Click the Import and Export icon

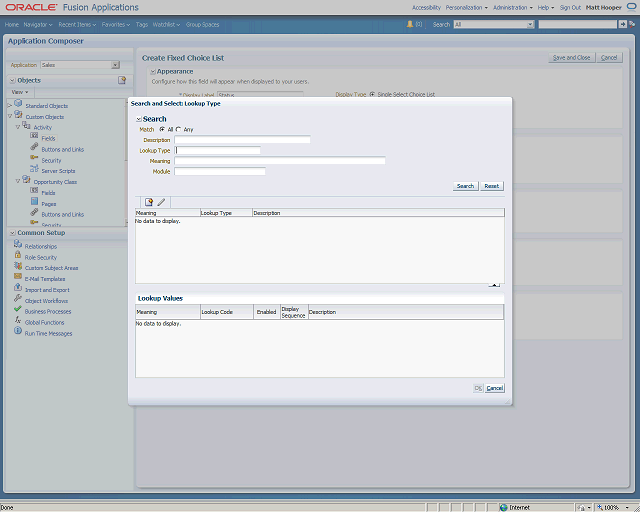18,287
